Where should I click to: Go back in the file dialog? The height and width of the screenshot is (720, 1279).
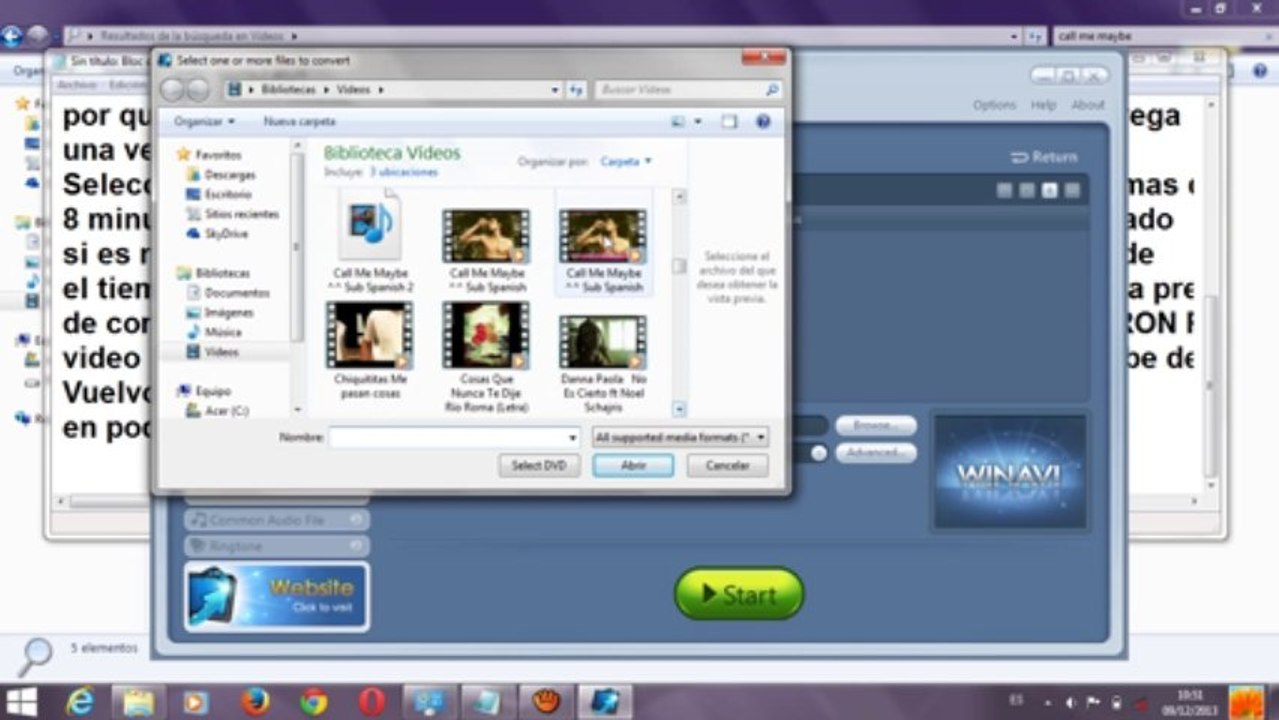171,90
